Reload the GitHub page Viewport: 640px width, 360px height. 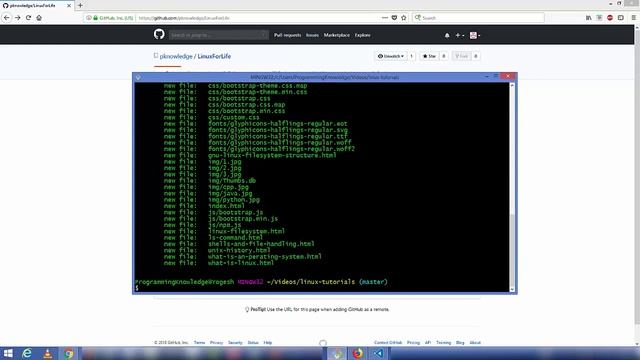click(x=28, y=18)
